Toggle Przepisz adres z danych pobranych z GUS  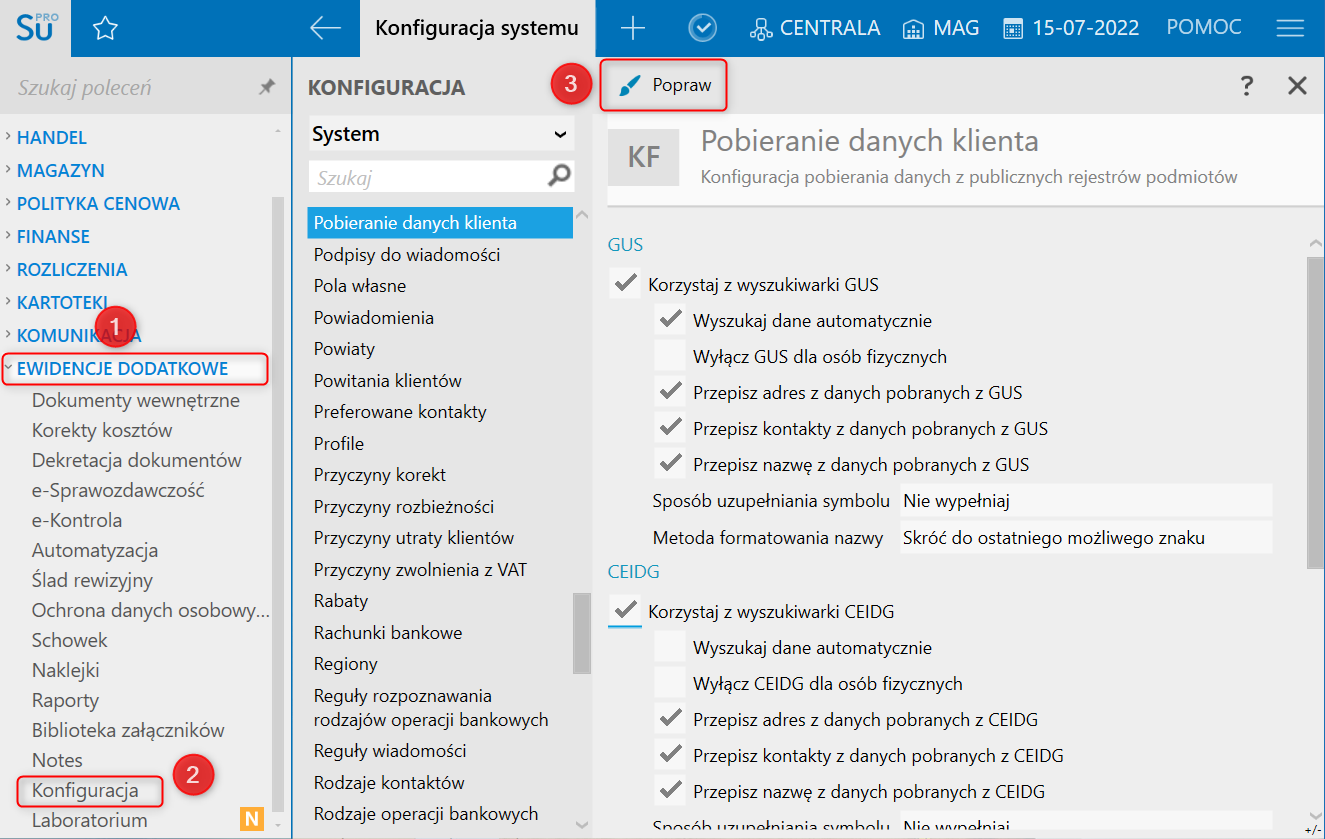669,392
